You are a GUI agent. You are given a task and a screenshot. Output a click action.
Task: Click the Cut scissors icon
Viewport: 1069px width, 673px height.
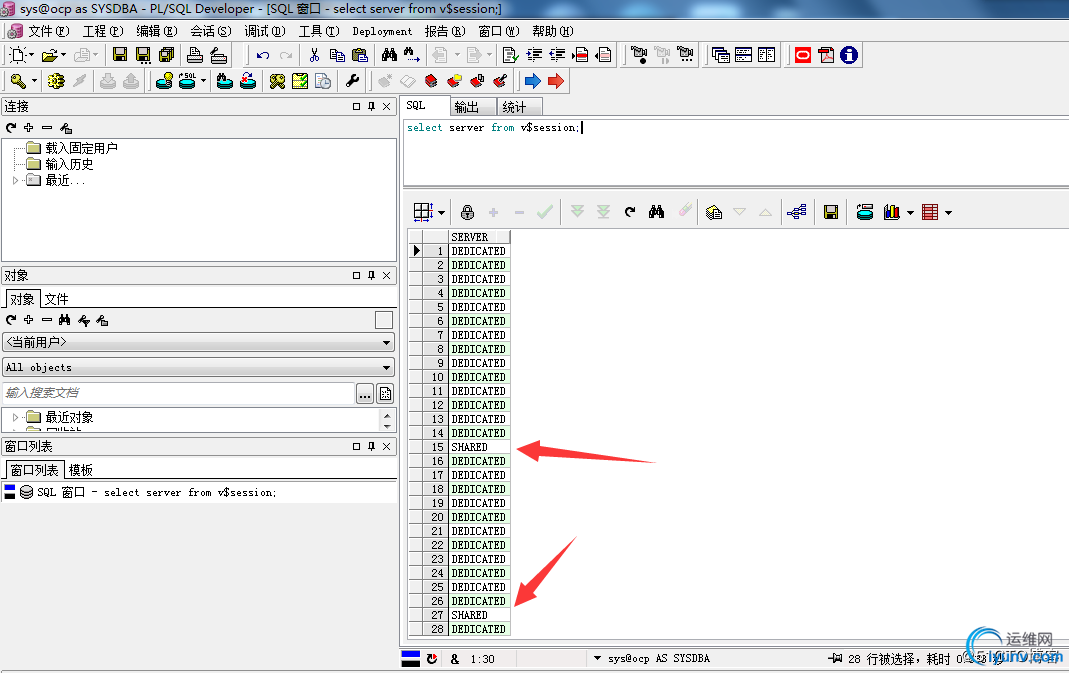pyautogui.click(x=313, y=55)
